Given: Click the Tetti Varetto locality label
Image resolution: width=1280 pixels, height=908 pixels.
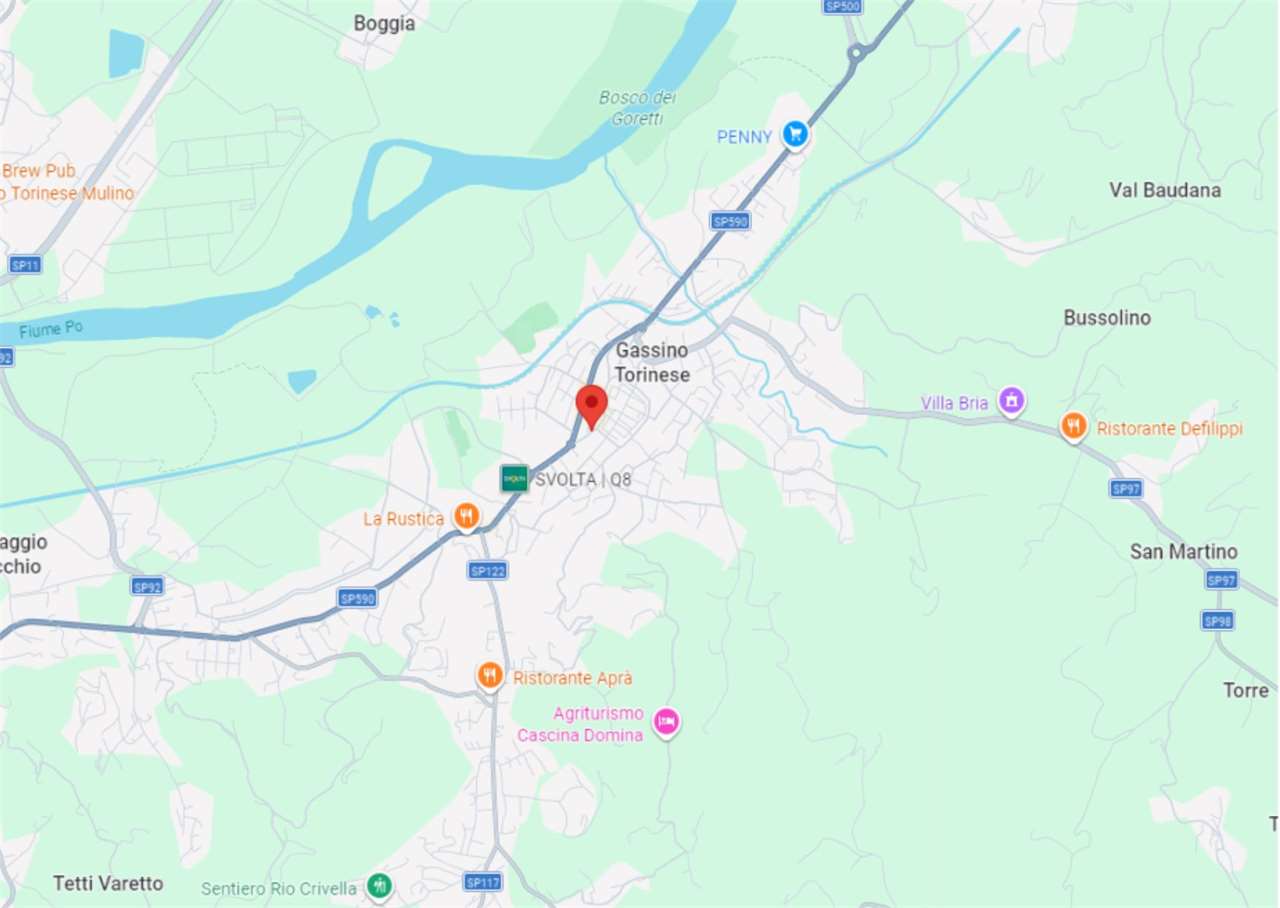Looking at the screenshot, I should (108, 884).
